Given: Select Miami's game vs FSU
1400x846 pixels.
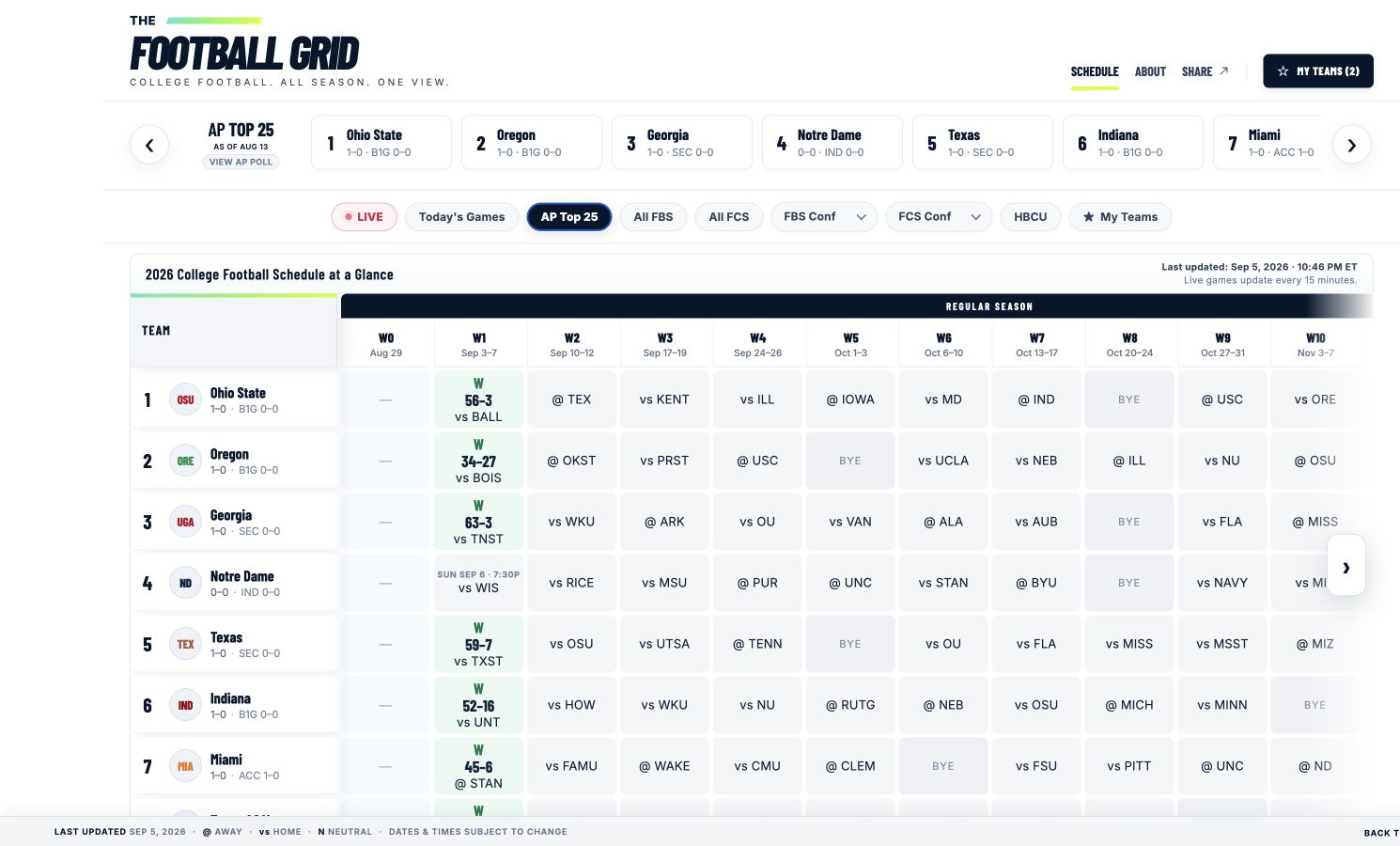Looking at the screenshot, I should click(1036, 766).
